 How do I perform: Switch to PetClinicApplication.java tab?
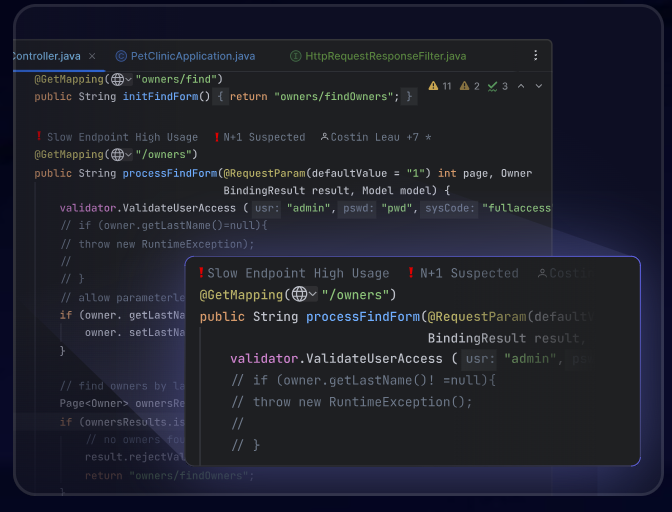tap(185, 56)
